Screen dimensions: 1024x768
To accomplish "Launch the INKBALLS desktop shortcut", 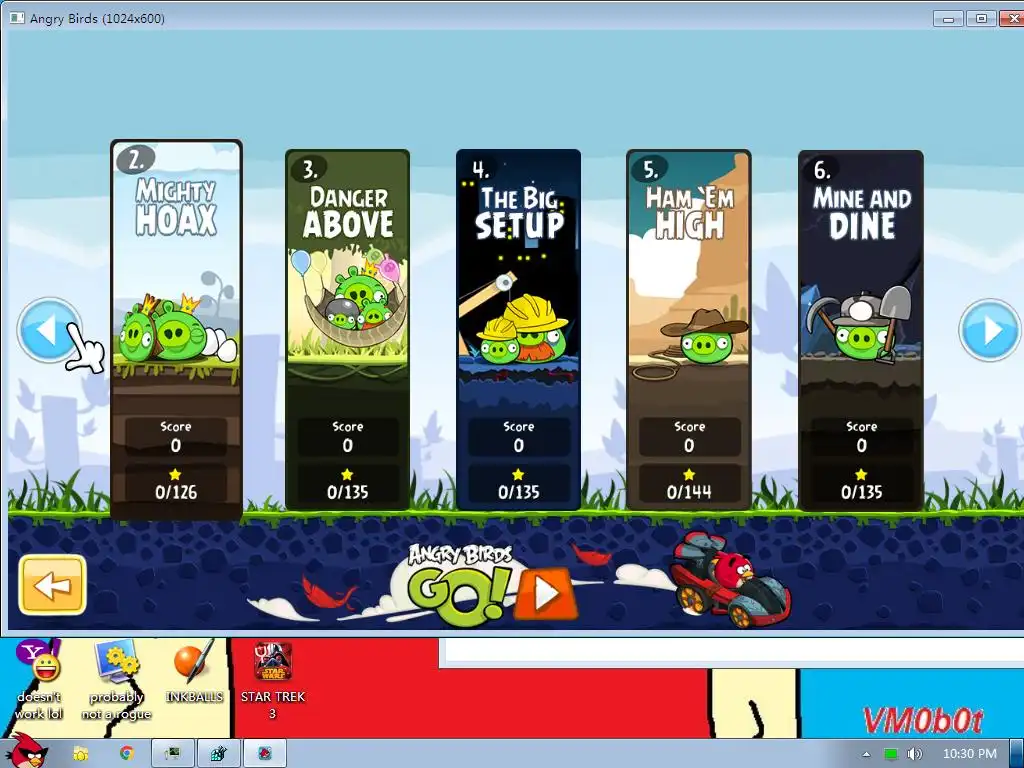I will 194,672.
